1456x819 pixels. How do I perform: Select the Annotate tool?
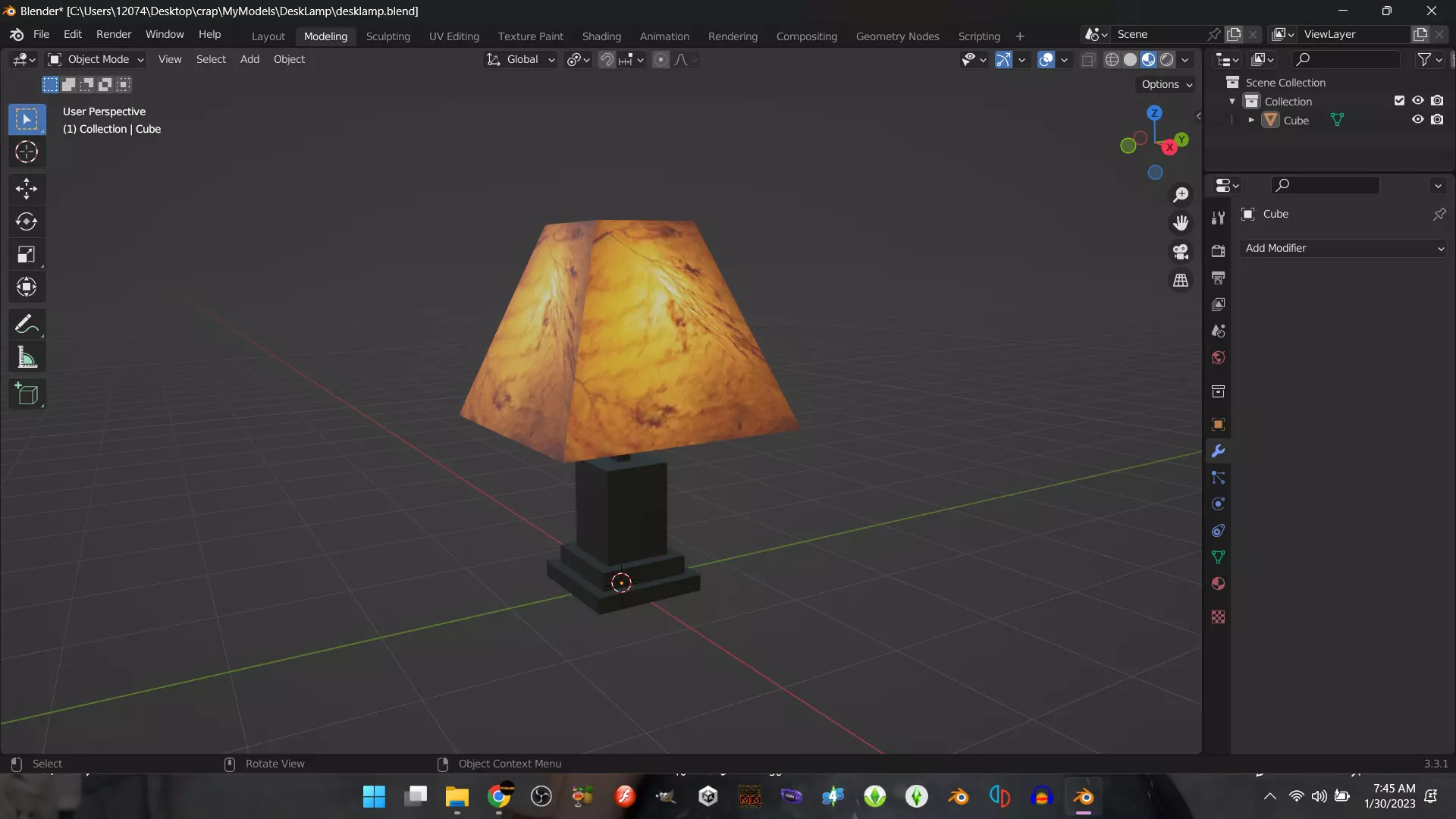click(27, 324)
